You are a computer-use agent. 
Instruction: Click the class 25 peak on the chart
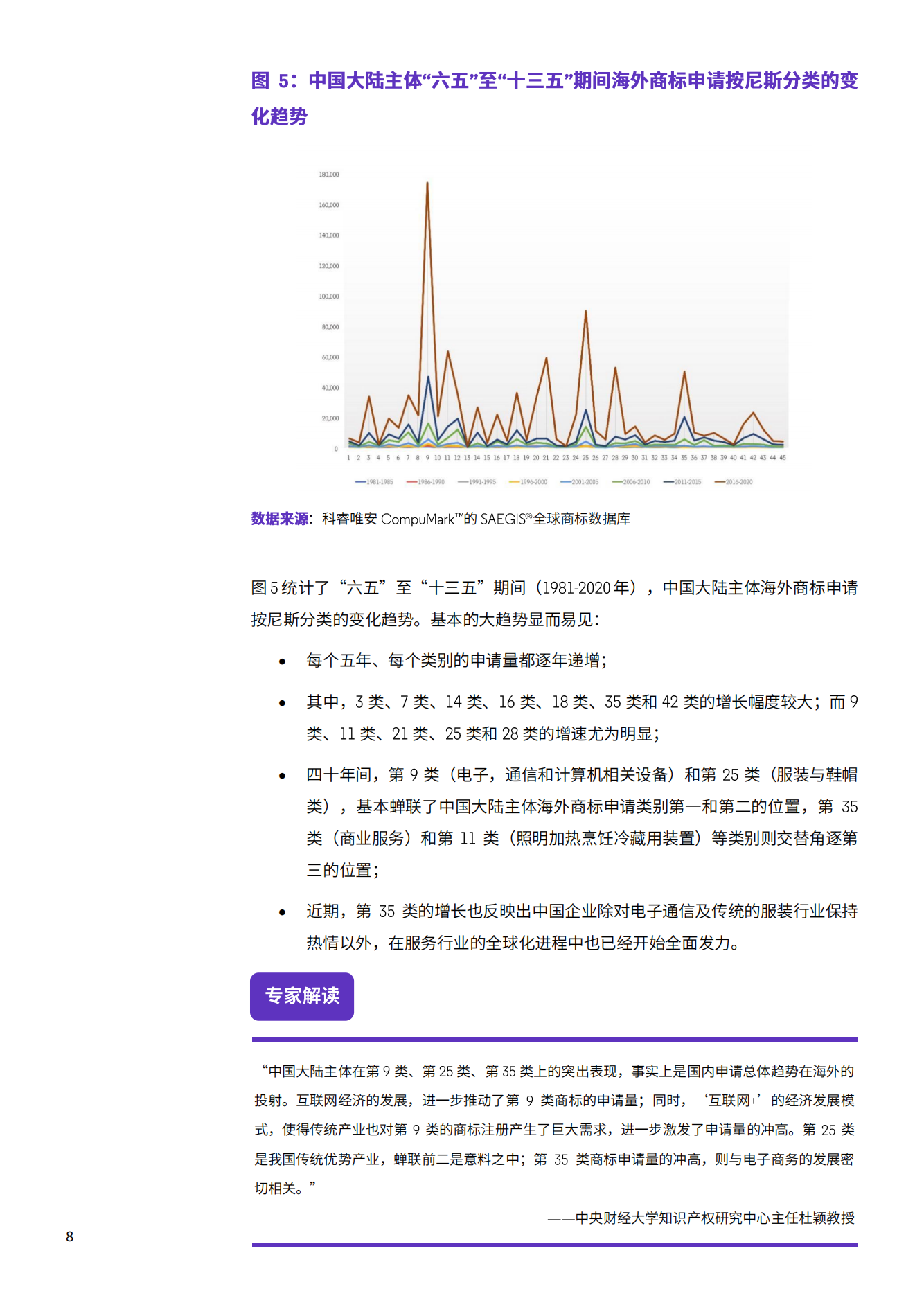(586, 312)
